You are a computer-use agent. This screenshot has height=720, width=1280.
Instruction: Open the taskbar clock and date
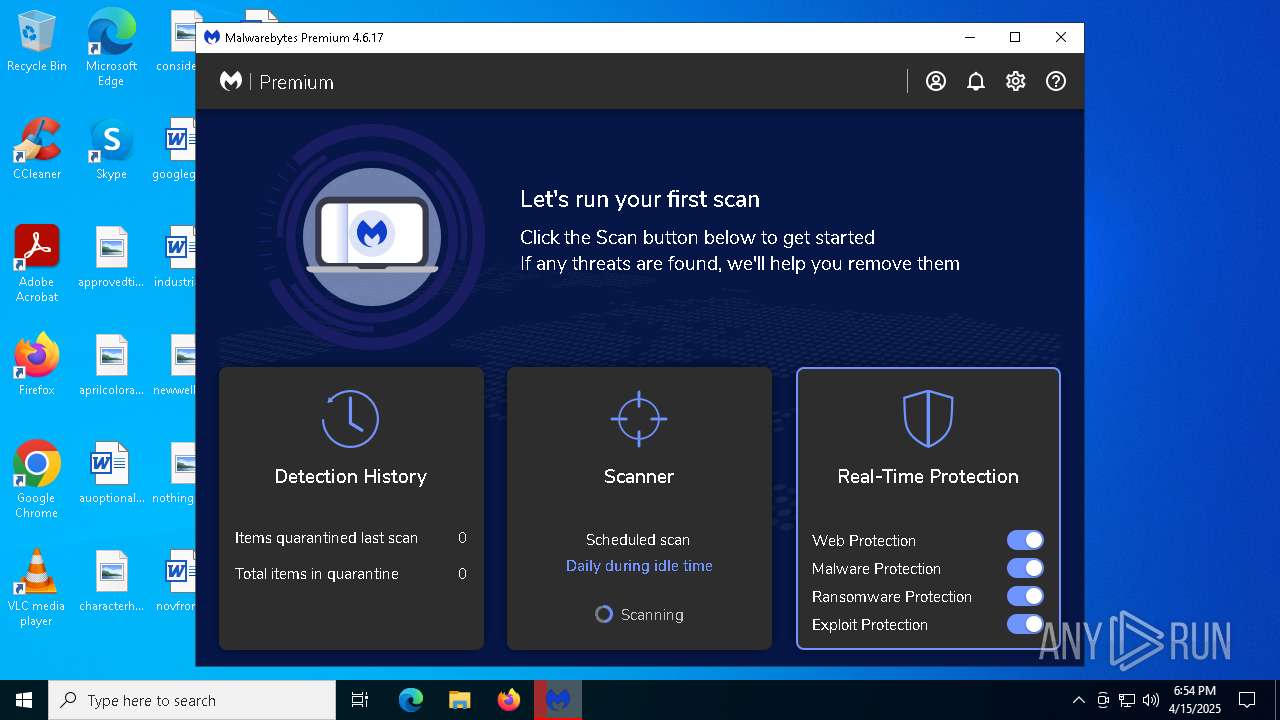click(x=1195, y=700)
